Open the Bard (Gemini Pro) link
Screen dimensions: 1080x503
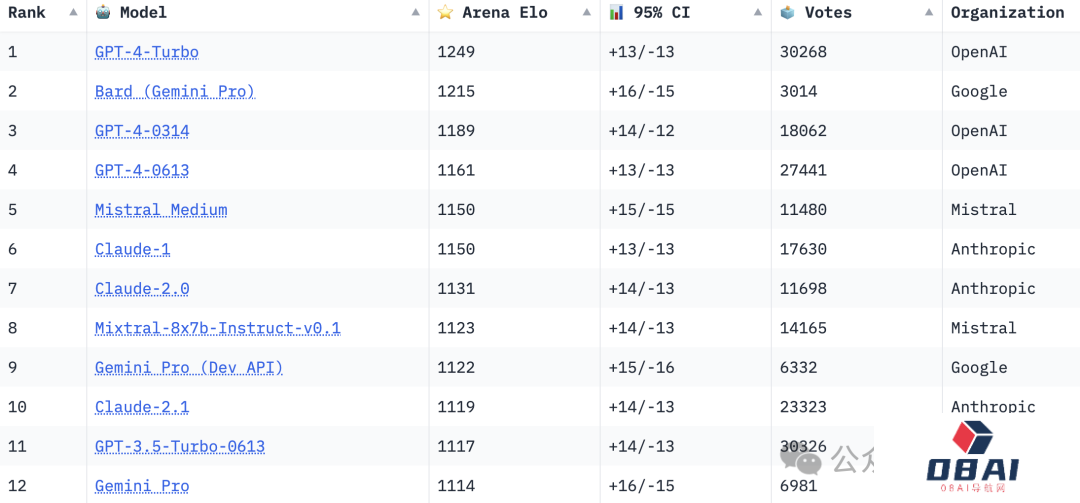174,92
